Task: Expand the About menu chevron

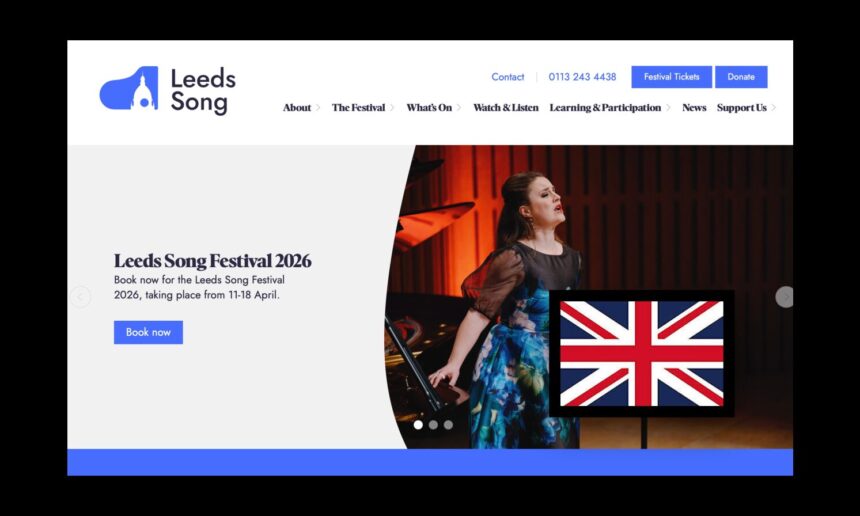Action: point(318,108)
